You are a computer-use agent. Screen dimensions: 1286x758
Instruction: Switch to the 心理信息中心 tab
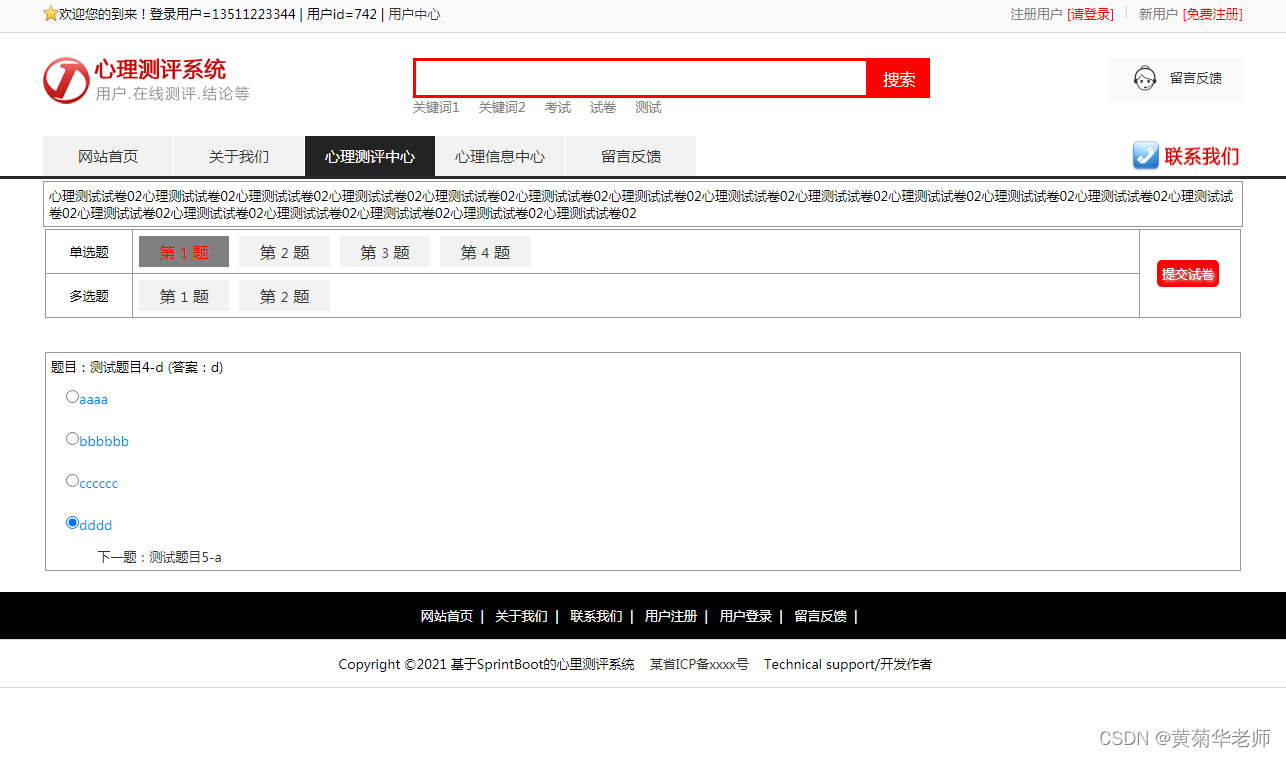tap(500, 156)
